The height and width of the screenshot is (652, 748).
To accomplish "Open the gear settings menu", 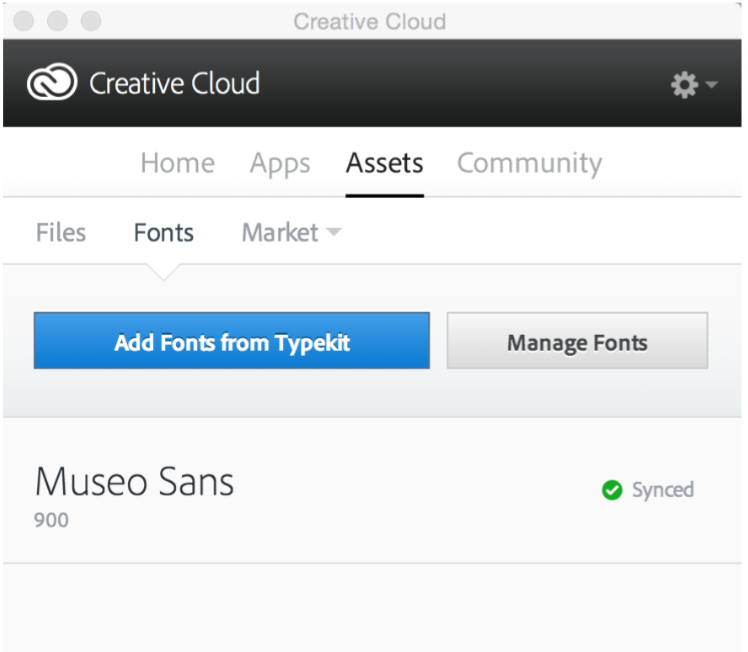I will pyautogui.click(x=685, y=85).
